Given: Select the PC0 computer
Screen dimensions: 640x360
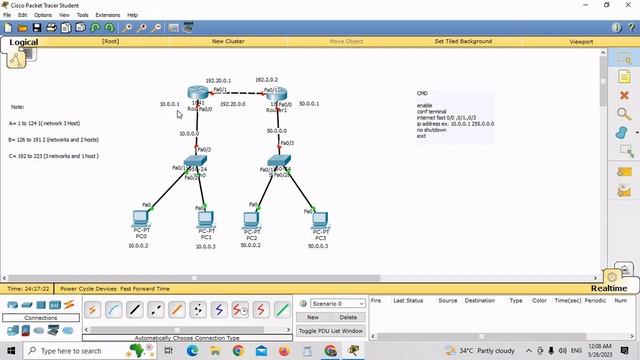Looking at the screenshot, I should point(141,218).
